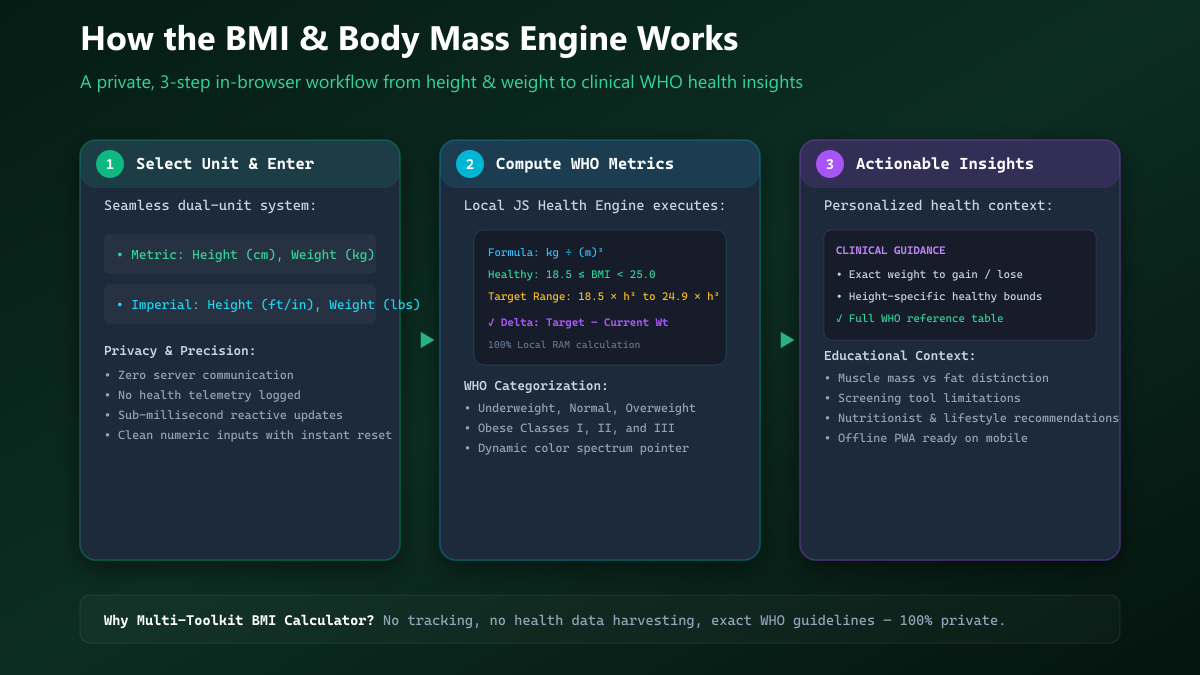Image resolution: width=1200 pixels, height=675 pixels.
Task: Select the Metric height and weight option
Action: [240, 254]
